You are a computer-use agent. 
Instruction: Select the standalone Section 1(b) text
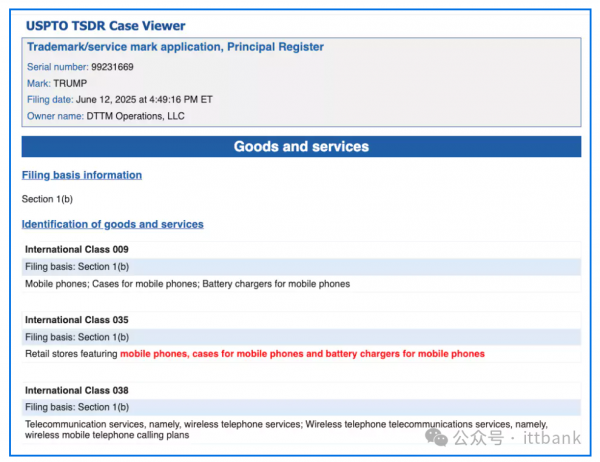pos(47,199)
